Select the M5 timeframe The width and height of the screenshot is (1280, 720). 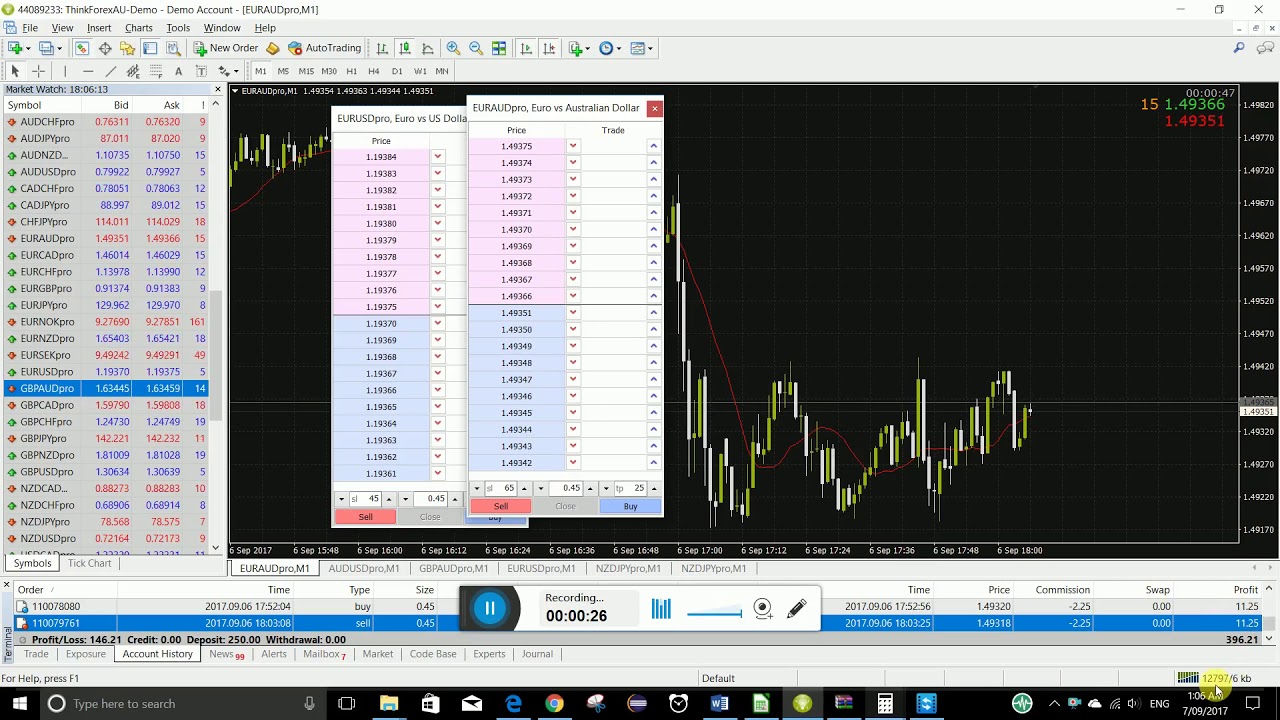pos(283,71)
